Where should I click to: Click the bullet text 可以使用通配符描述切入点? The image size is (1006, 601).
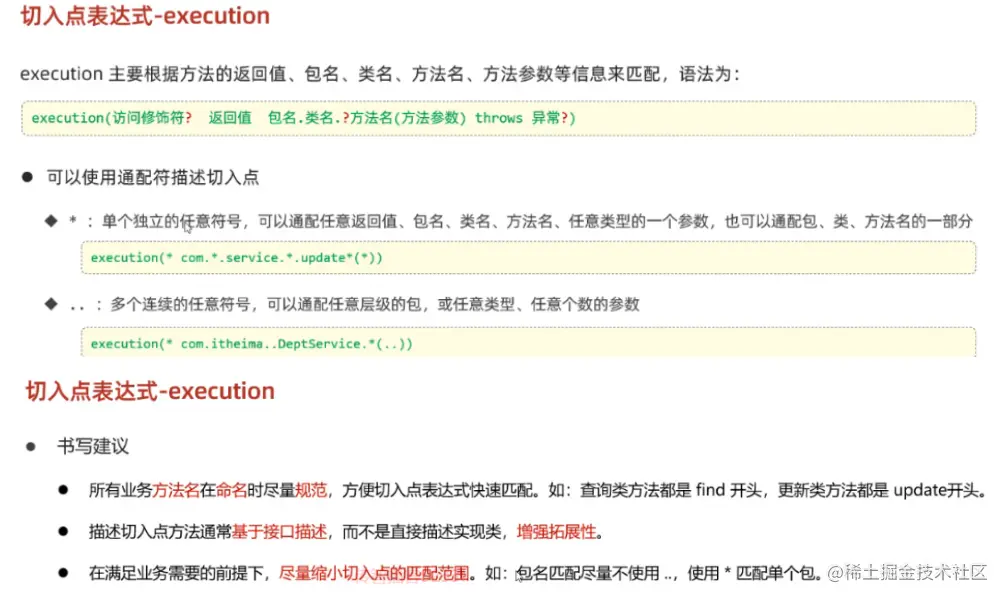tap(153, 178)
